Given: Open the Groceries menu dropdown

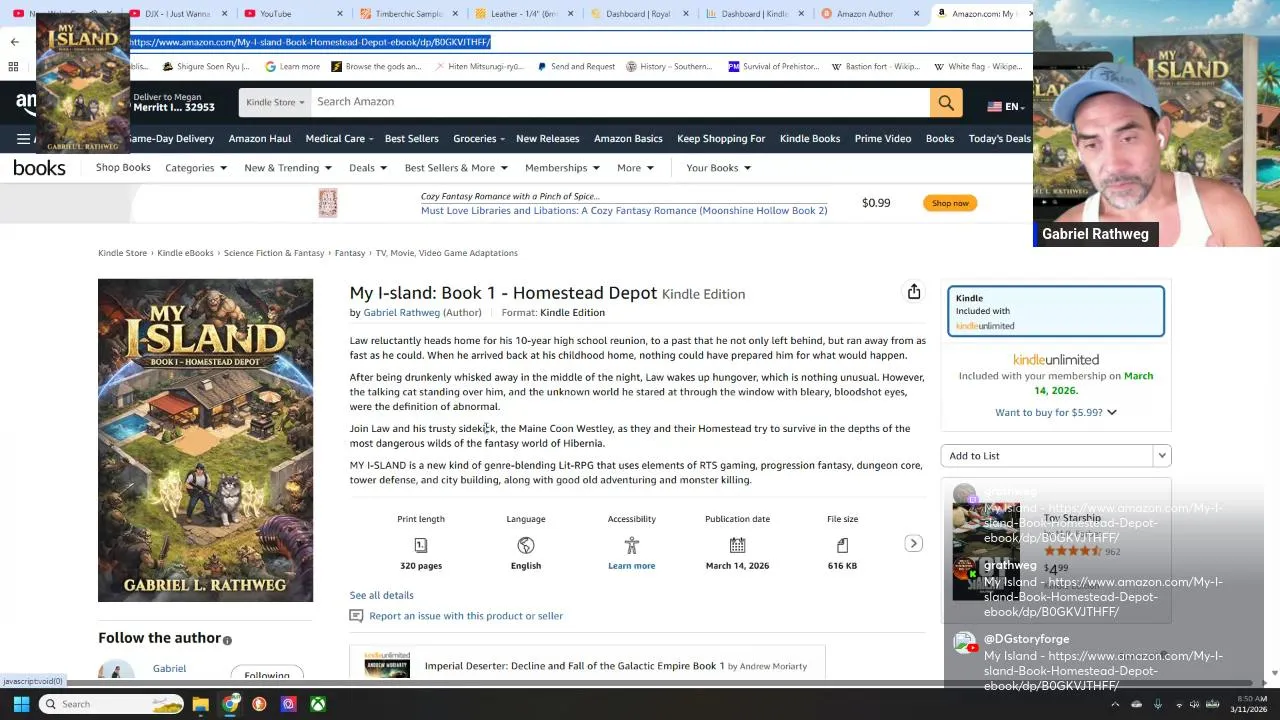Looking at the screenshot, I should (x=479, y=139).
